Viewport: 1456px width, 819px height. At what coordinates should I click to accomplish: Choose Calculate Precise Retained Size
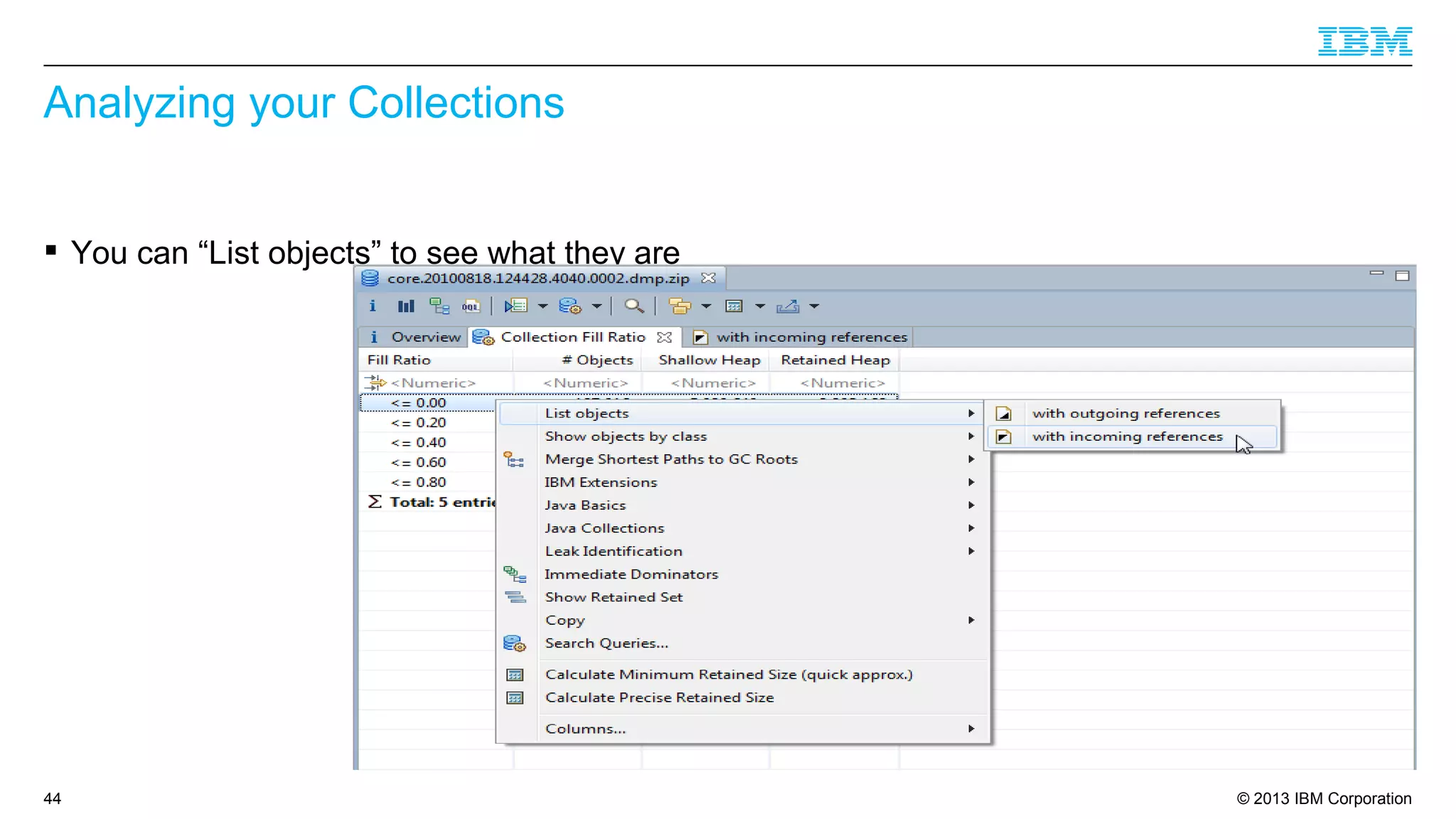[x=742, y=697]
